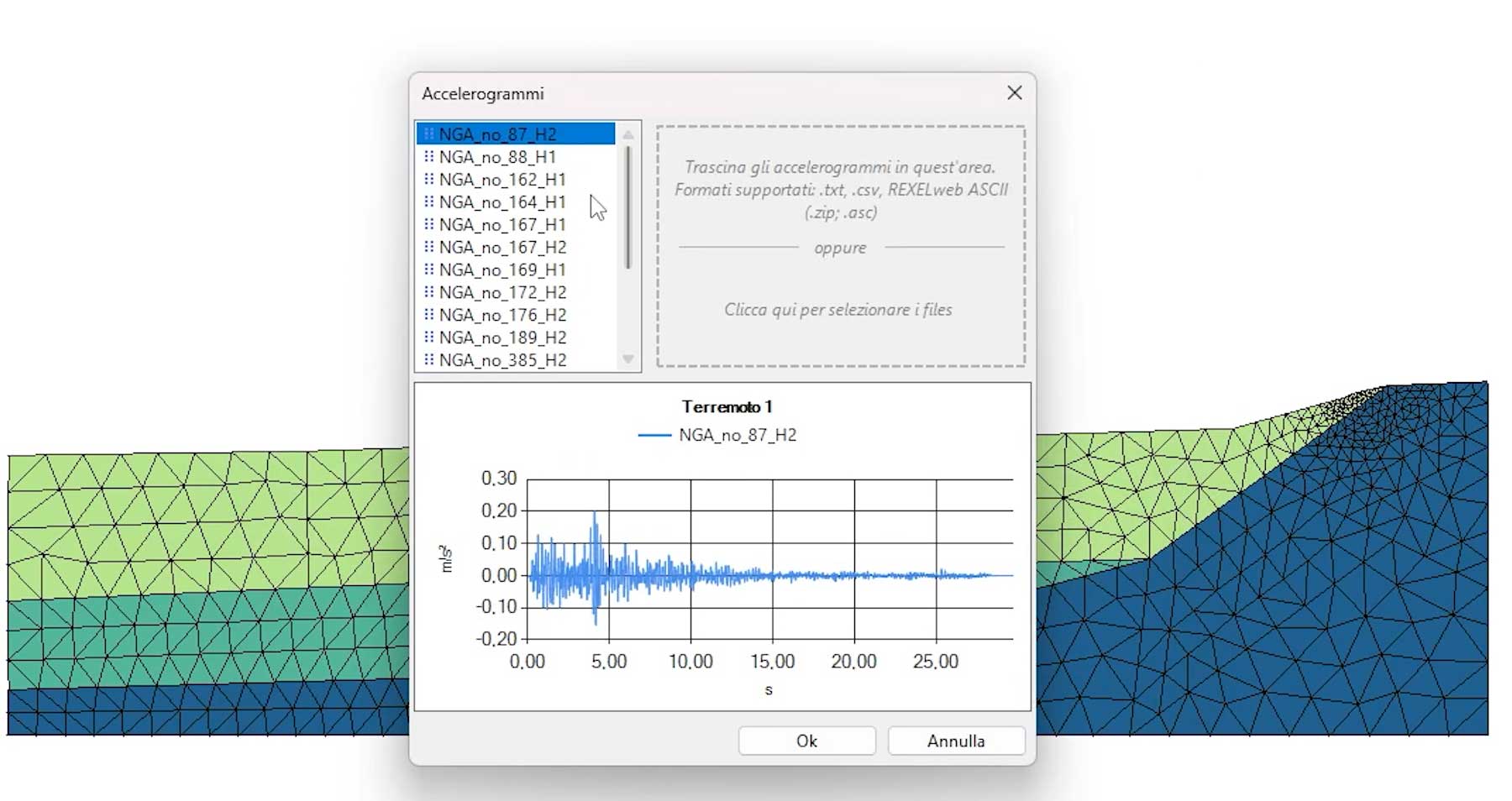Click the Terremoto 1 chart title
The image size is (1512, 801).
click(727, 407)
